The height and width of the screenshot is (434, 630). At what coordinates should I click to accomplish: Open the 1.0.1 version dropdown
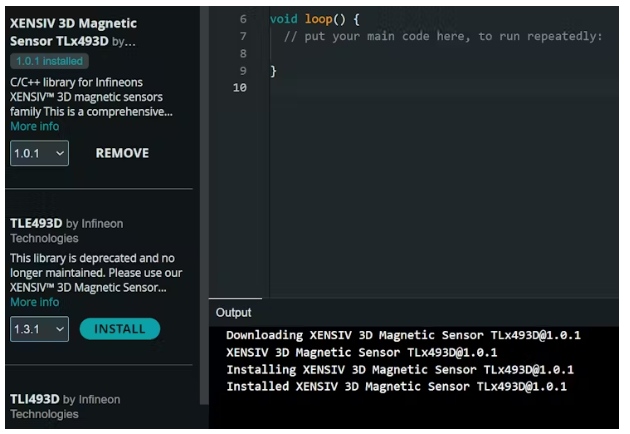[x=39, y=154]
